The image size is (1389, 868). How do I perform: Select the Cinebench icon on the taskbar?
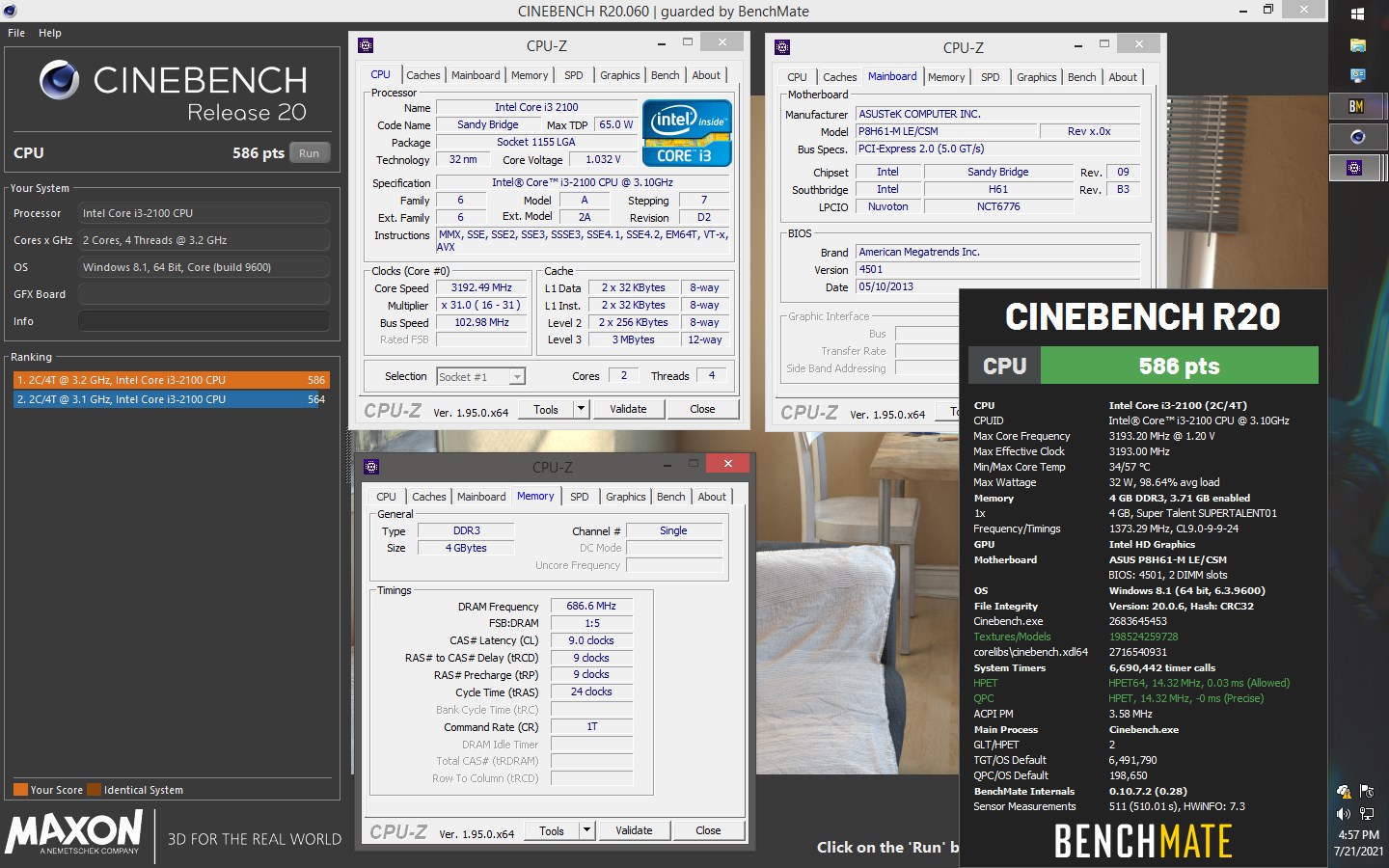pyautogui.click(x=1357, y=137)
